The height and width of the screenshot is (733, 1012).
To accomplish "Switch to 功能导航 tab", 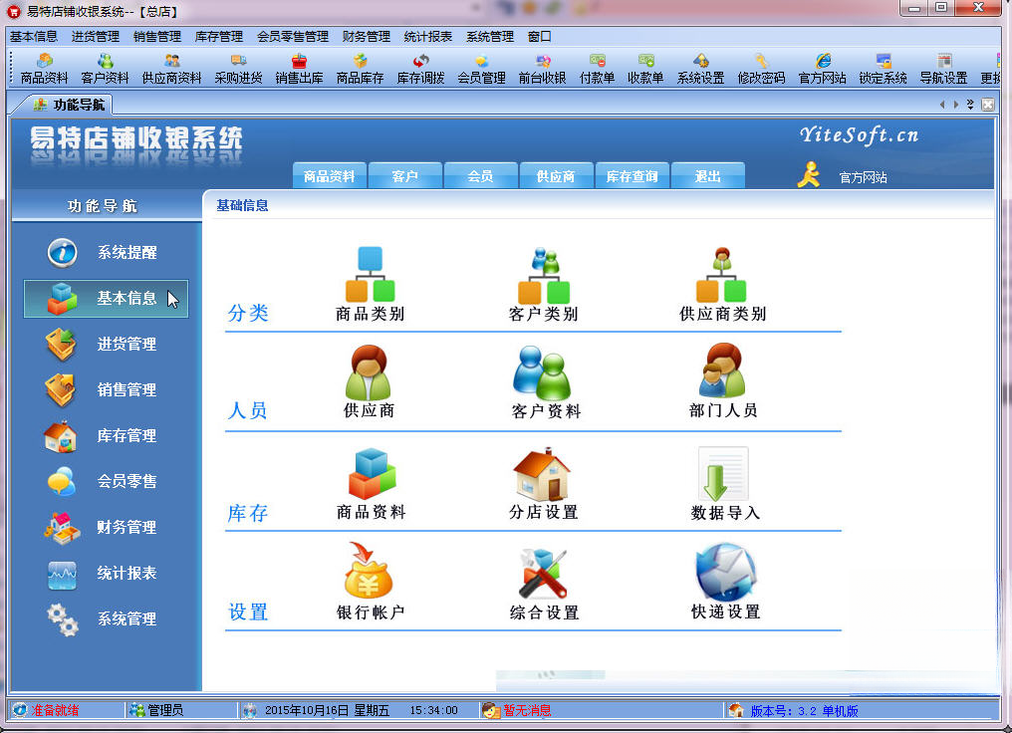I will tap(69, 105).
